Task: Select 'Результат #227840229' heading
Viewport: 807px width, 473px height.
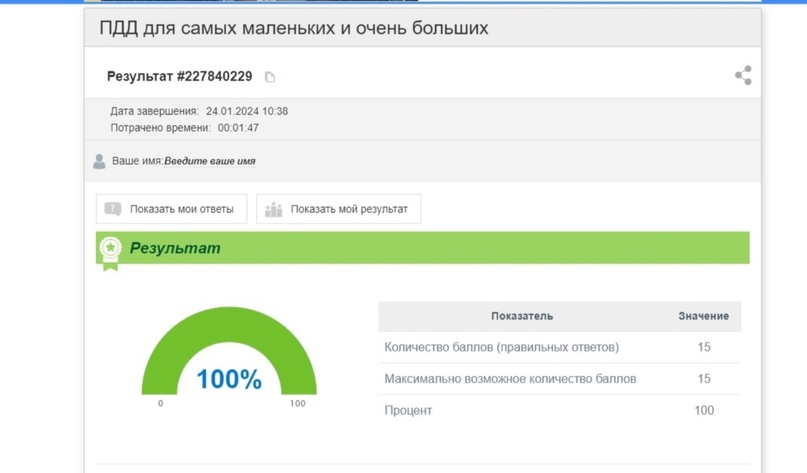Action: pos(180,76)
